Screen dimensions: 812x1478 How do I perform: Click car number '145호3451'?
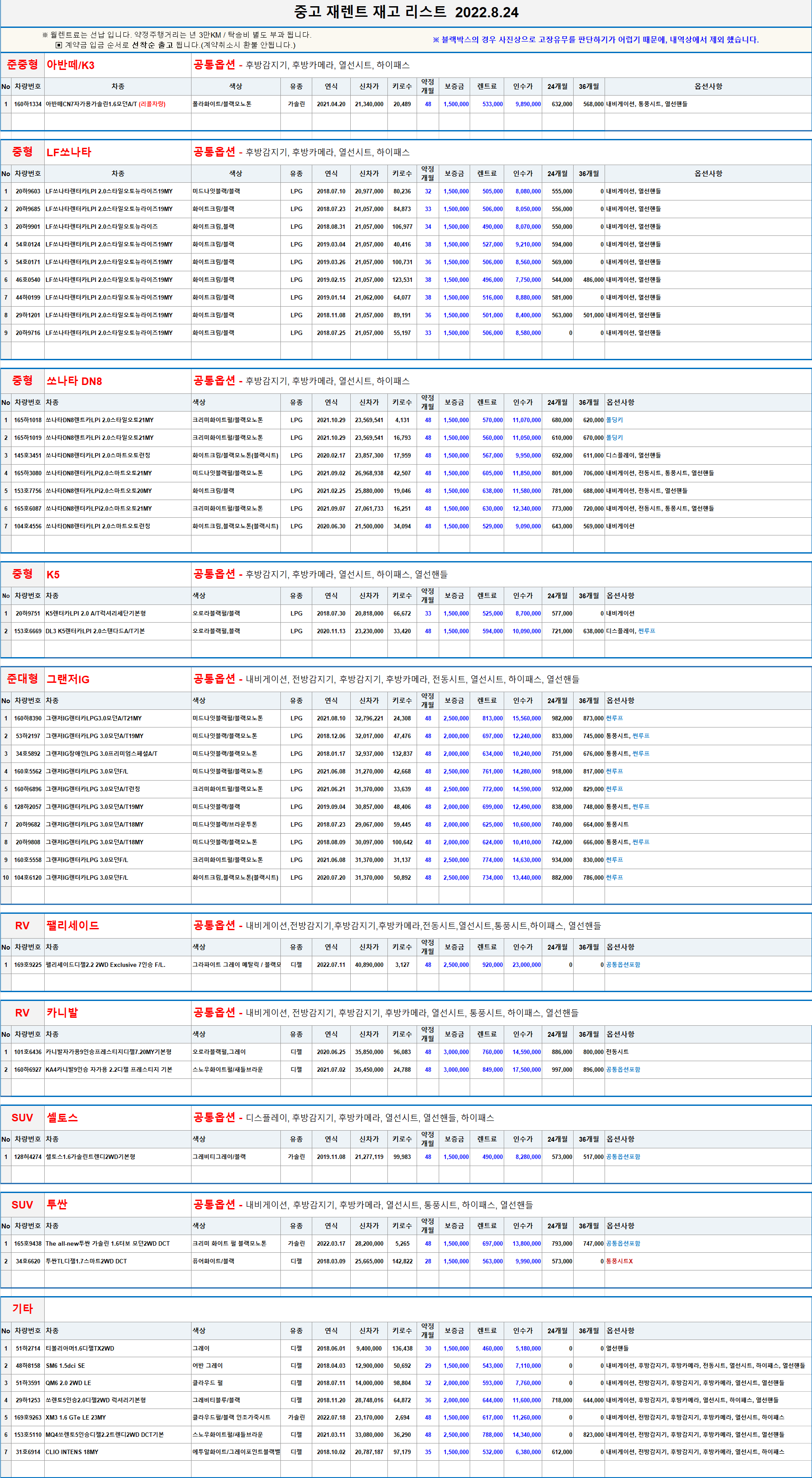(x=27, y=455)
